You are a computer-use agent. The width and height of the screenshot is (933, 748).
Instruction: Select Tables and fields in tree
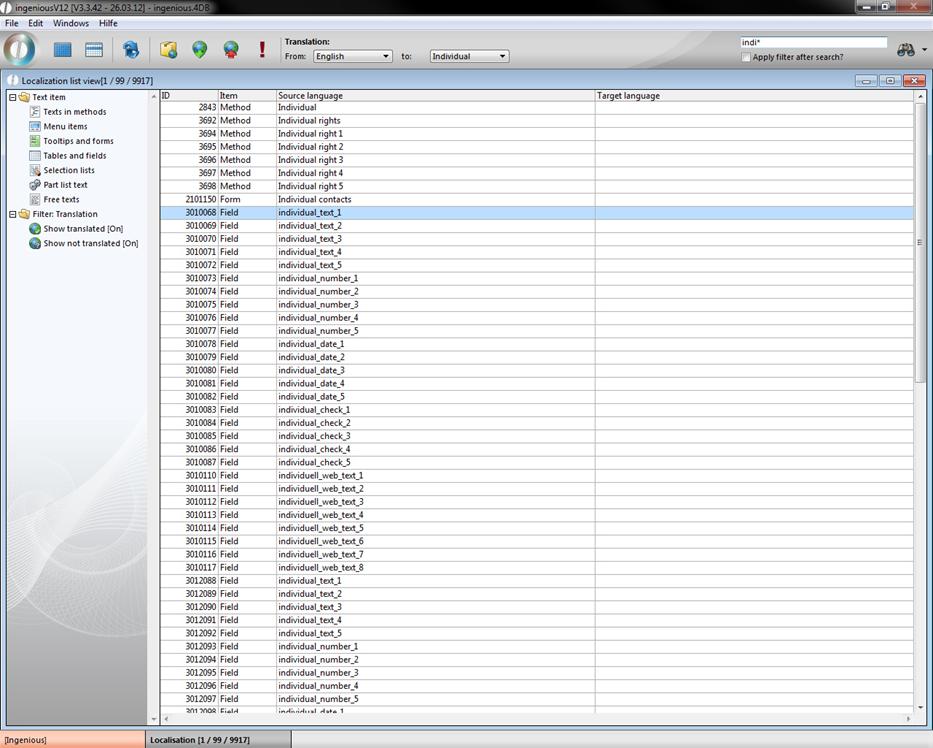pyautogui.click(x=74, y=156)
